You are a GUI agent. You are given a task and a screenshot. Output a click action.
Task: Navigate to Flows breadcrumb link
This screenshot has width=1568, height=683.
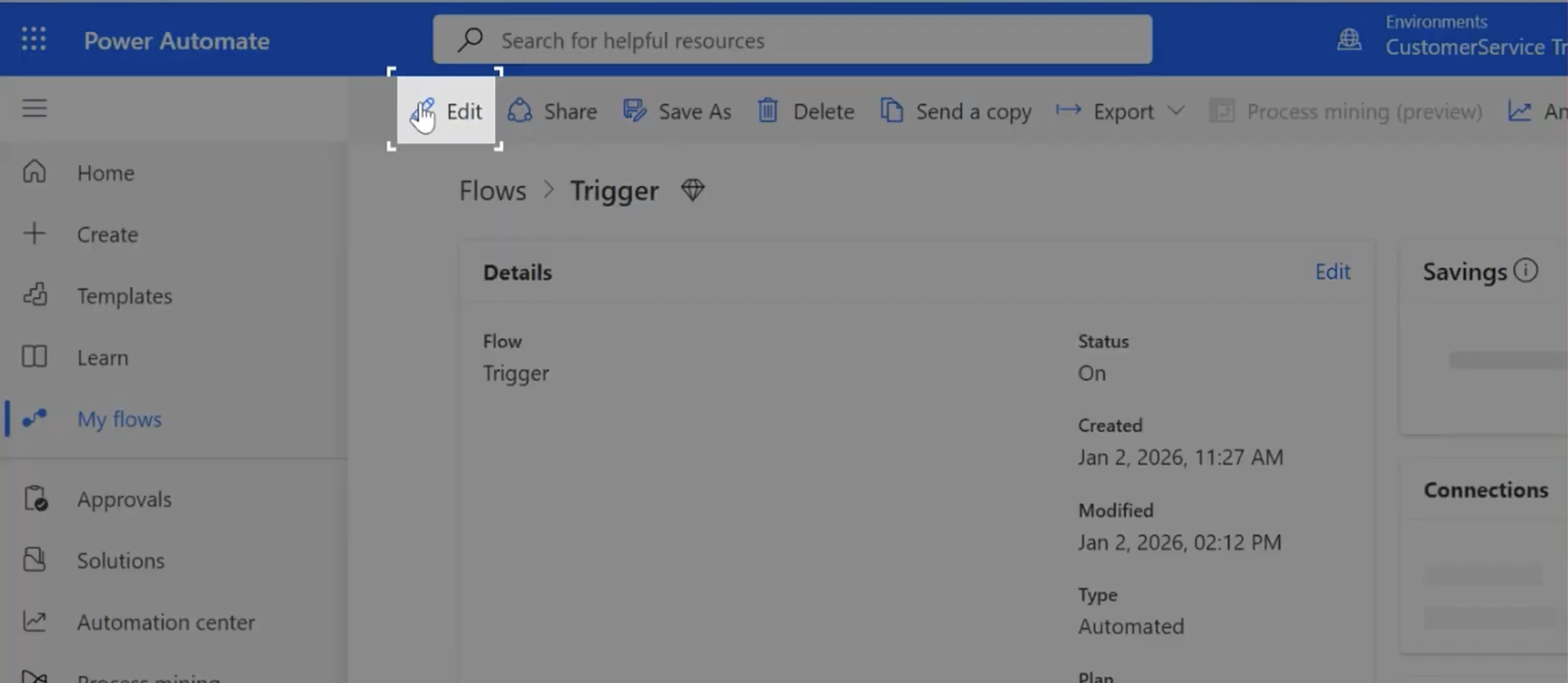coord(493,191)
